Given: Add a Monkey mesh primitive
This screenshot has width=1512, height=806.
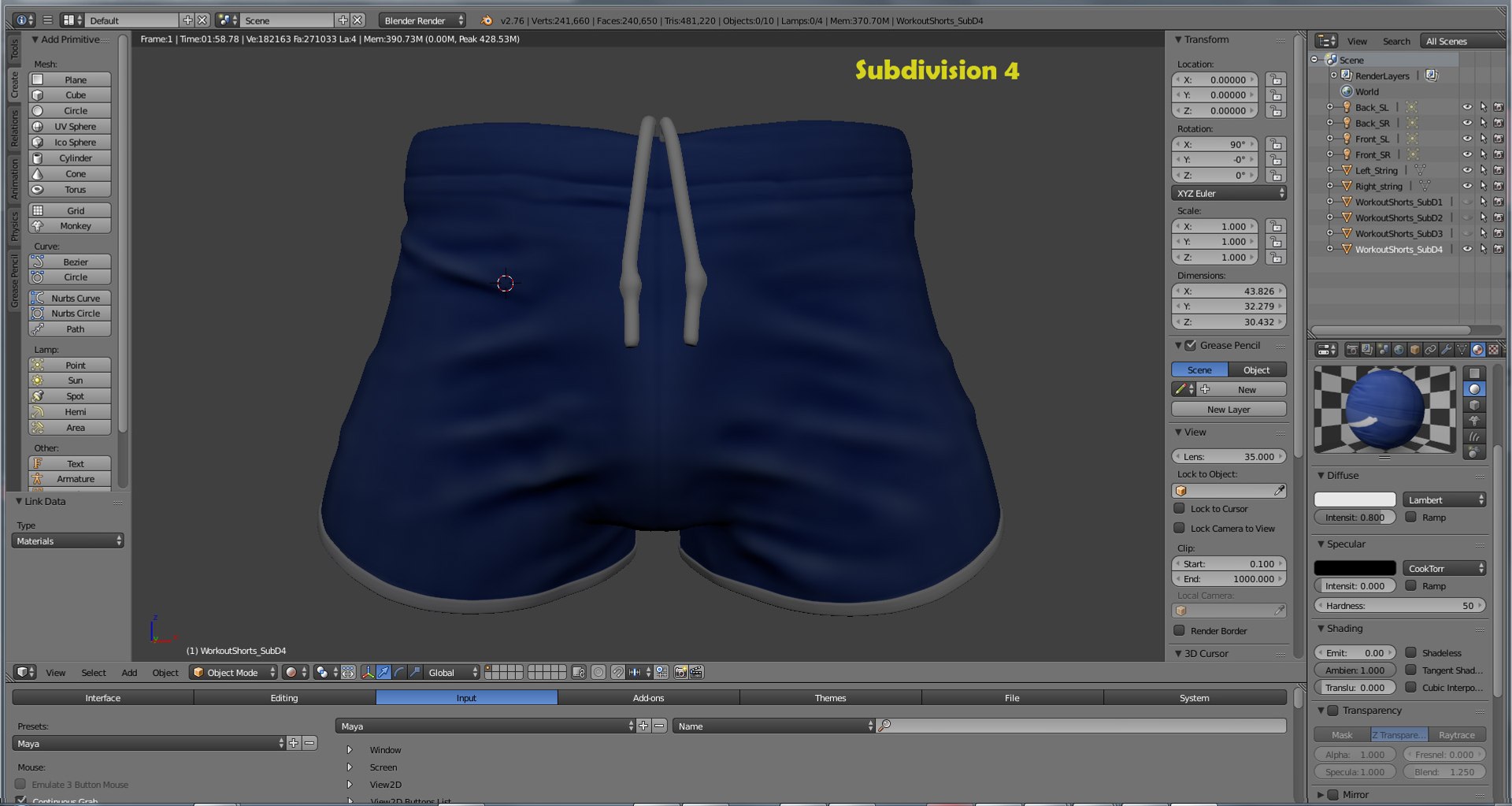Looking at the screenshot, I should [x=69, y=226].
